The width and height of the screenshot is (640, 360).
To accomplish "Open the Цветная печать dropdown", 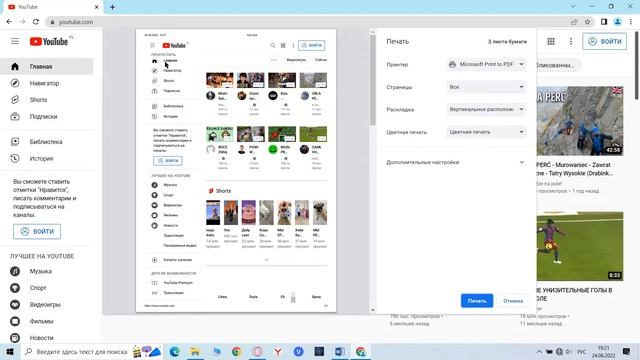I will (x=487, y=132).
